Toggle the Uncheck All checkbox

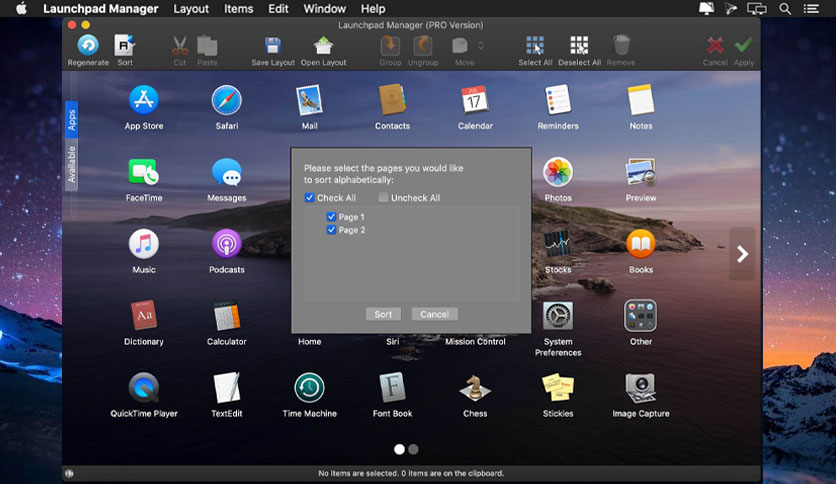(383, 198)
